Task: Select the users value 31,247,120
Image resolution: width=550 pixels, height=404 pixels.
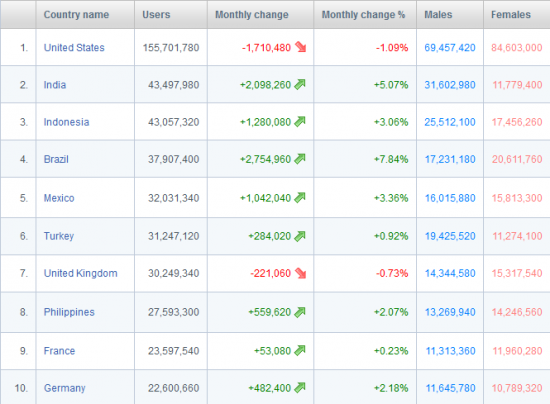Action: pyautogui.click(x=173, y=236)
